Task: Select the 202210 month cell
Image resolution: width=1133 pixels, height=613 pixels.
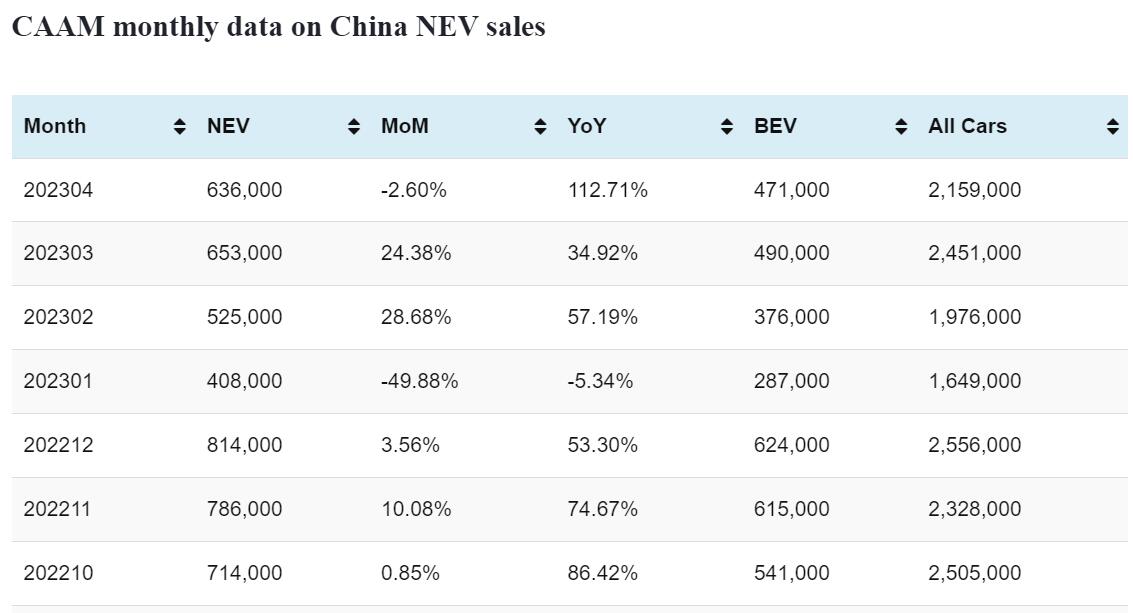Action: [58, 573]
